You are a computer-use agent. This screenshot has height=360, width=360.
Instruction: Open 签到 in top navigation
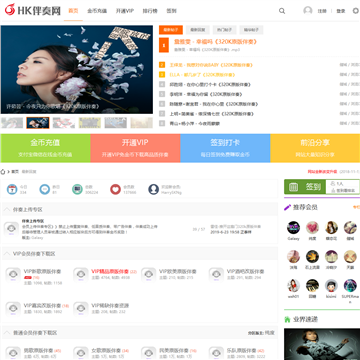click(171, 11)
